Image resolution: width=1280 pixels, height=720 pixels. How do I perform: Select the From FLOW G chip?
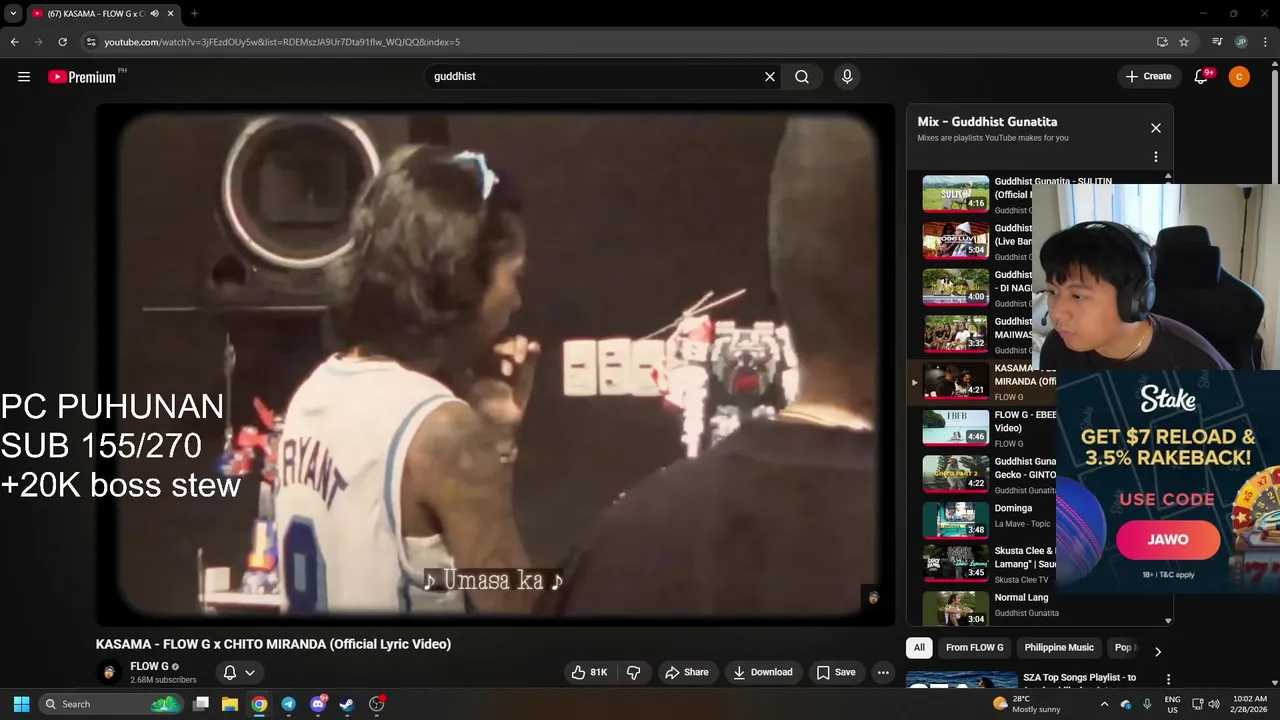point(974,647)
